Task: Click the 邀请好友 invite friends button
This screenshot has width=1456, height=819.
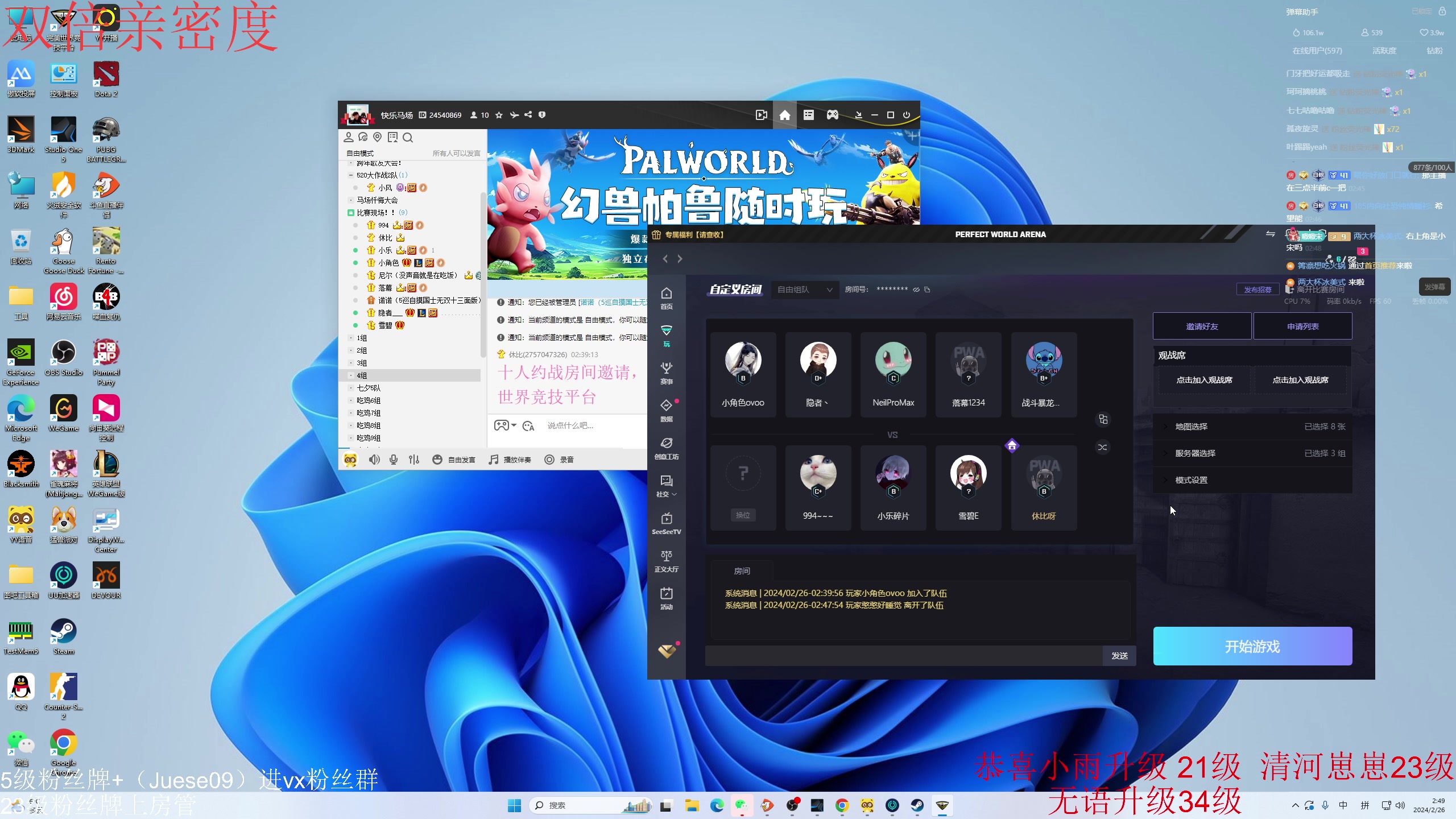Action: (x=1202, y=326)
